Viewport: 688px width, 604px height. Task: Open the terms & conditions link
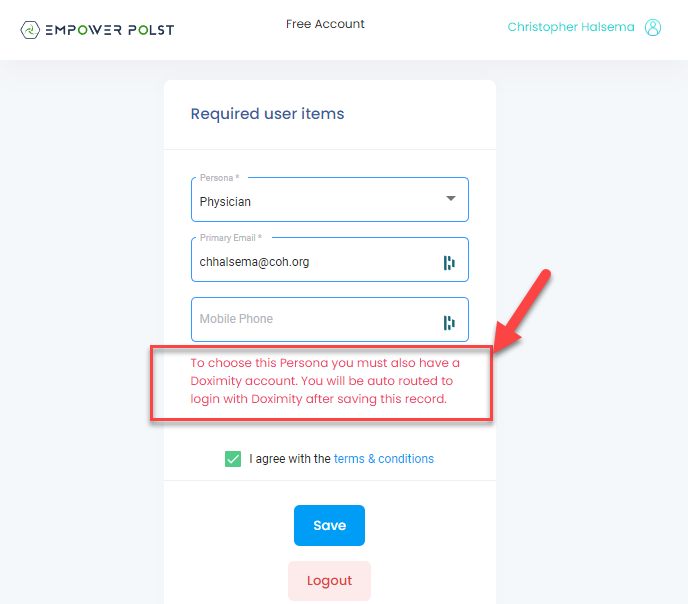(384, 459)
